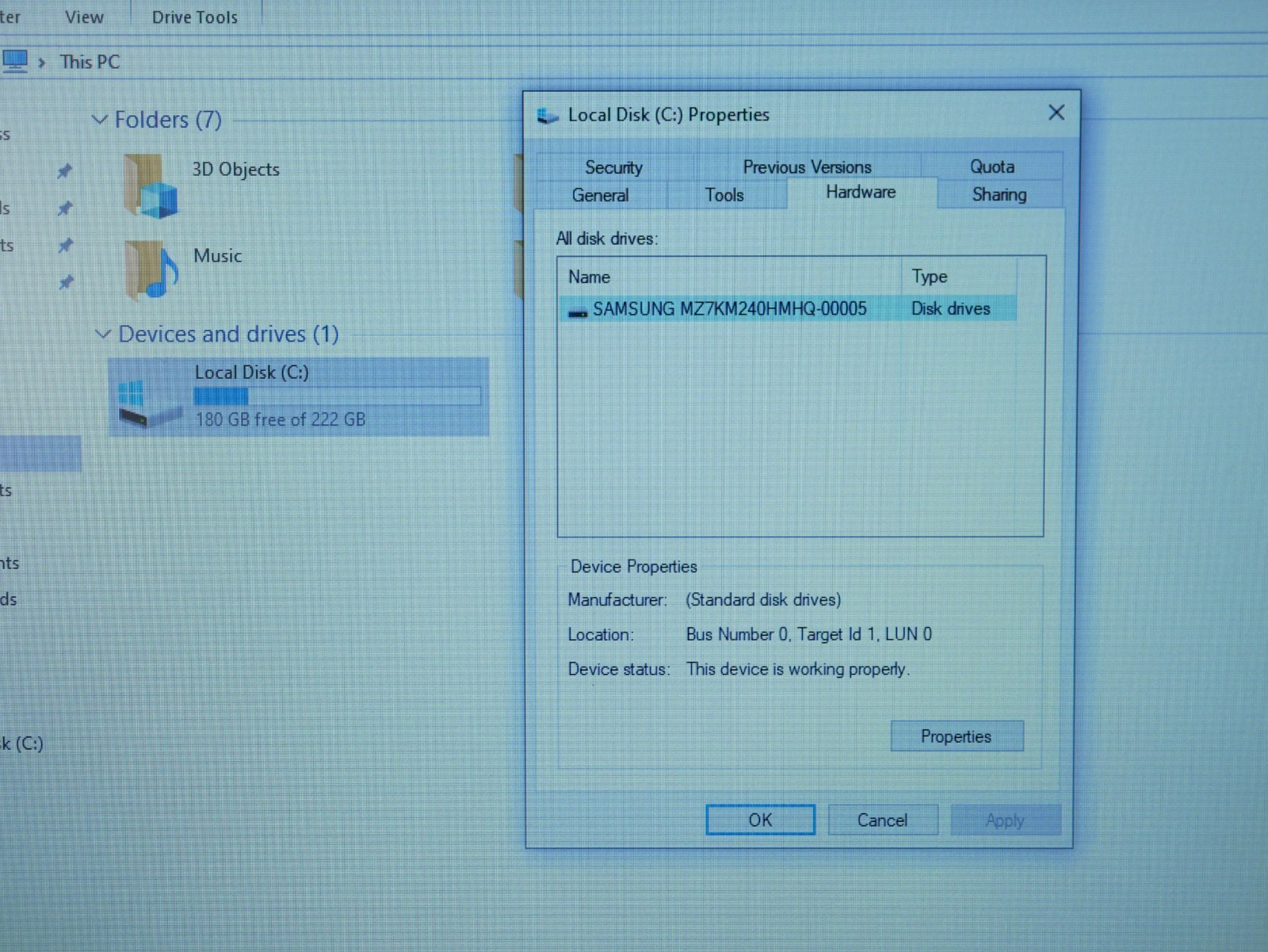Click the (Standard disk drives) manufacturer value
Image resolution: width=1268 pixels, height=952 pixels.
763,600
